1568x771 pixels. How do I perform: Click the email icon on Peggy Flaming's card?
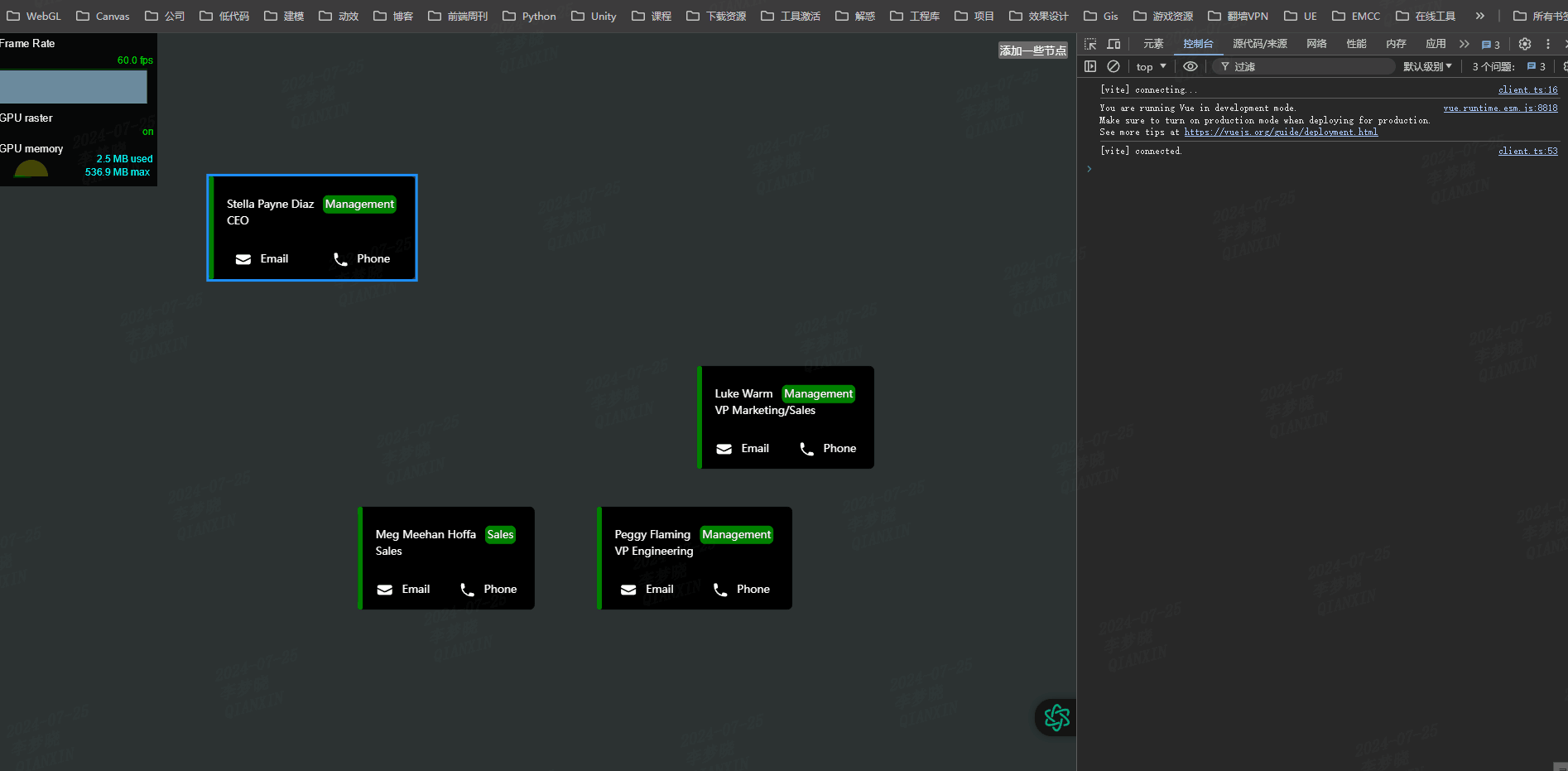(x=629, y=590)
